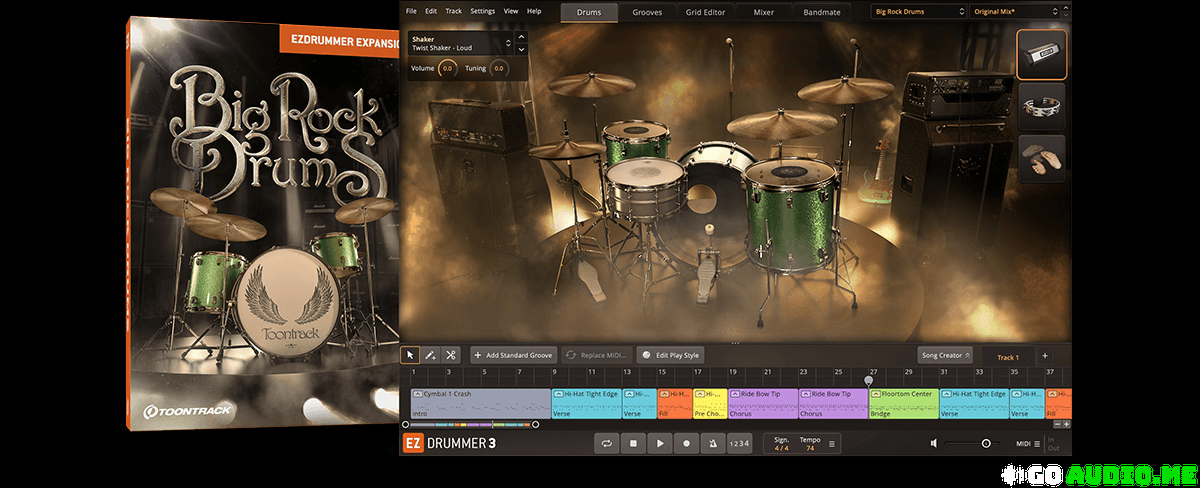Viewport: 1200px width, 488px height.
Task: Switch to the Bandmate tab
Action: [823, 12]
